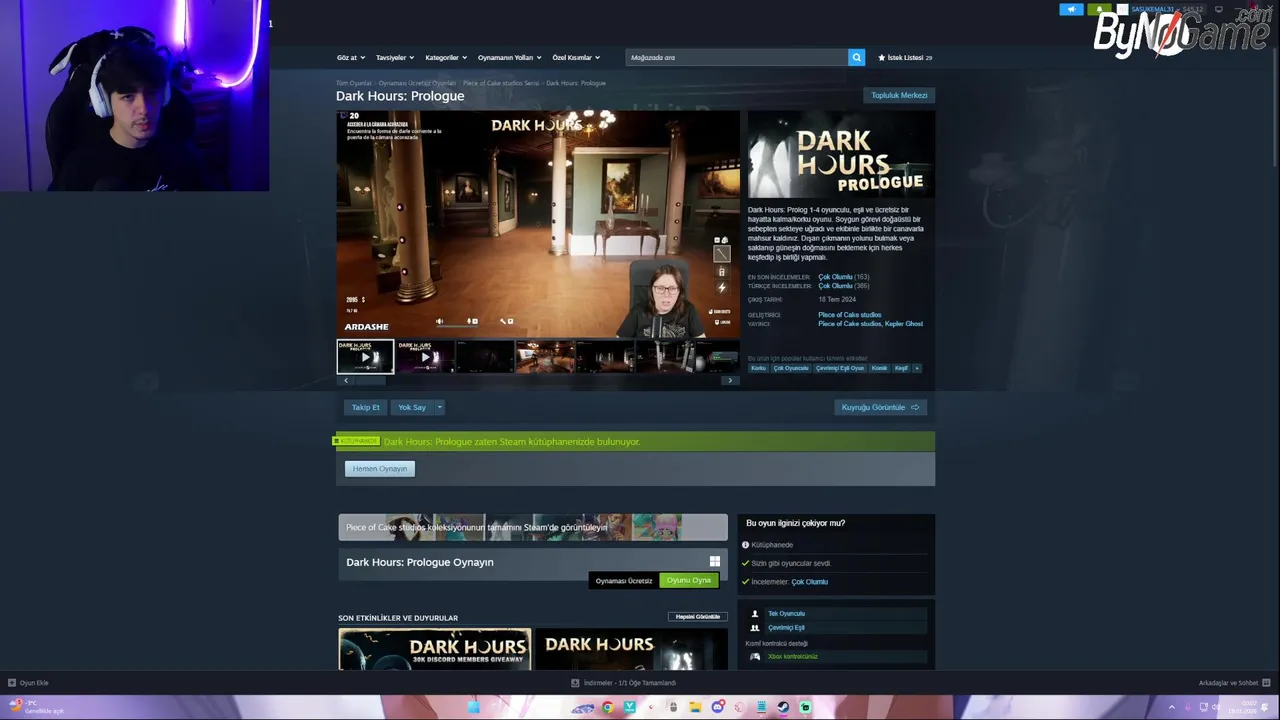Open Arkadaşlar ve Sohbet panel
This screenshot has height=720, width=1280.
(1234, 683)
